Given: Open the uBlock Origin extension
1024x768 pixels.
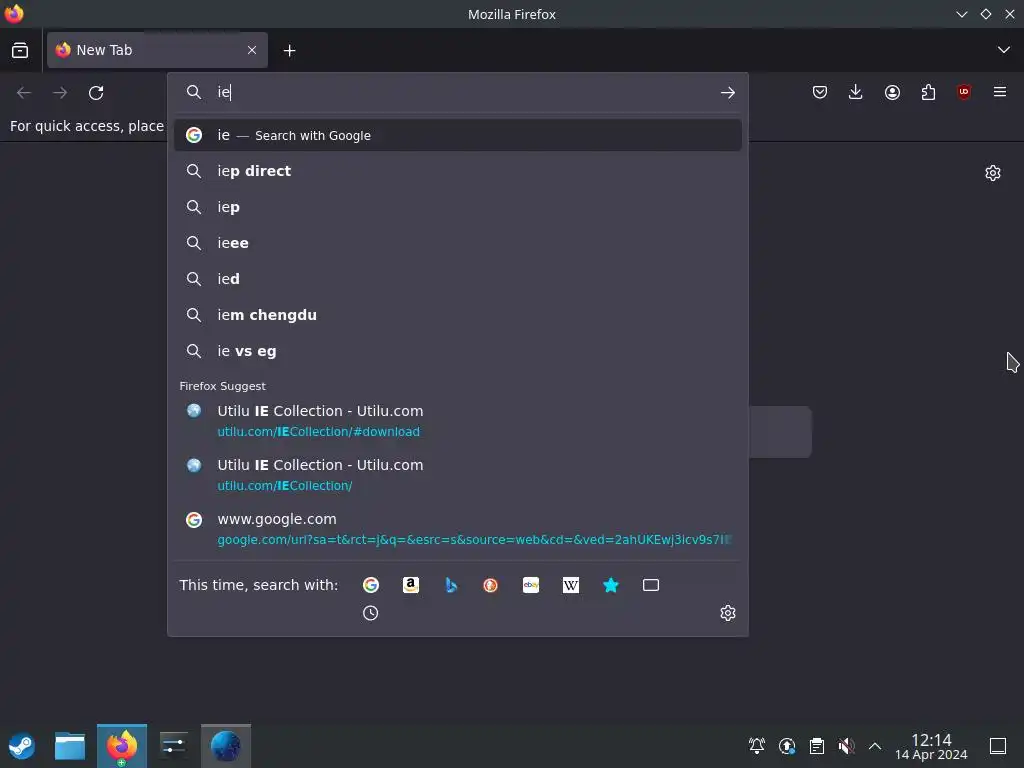Looking at the screenshot, I should point(964,92).
